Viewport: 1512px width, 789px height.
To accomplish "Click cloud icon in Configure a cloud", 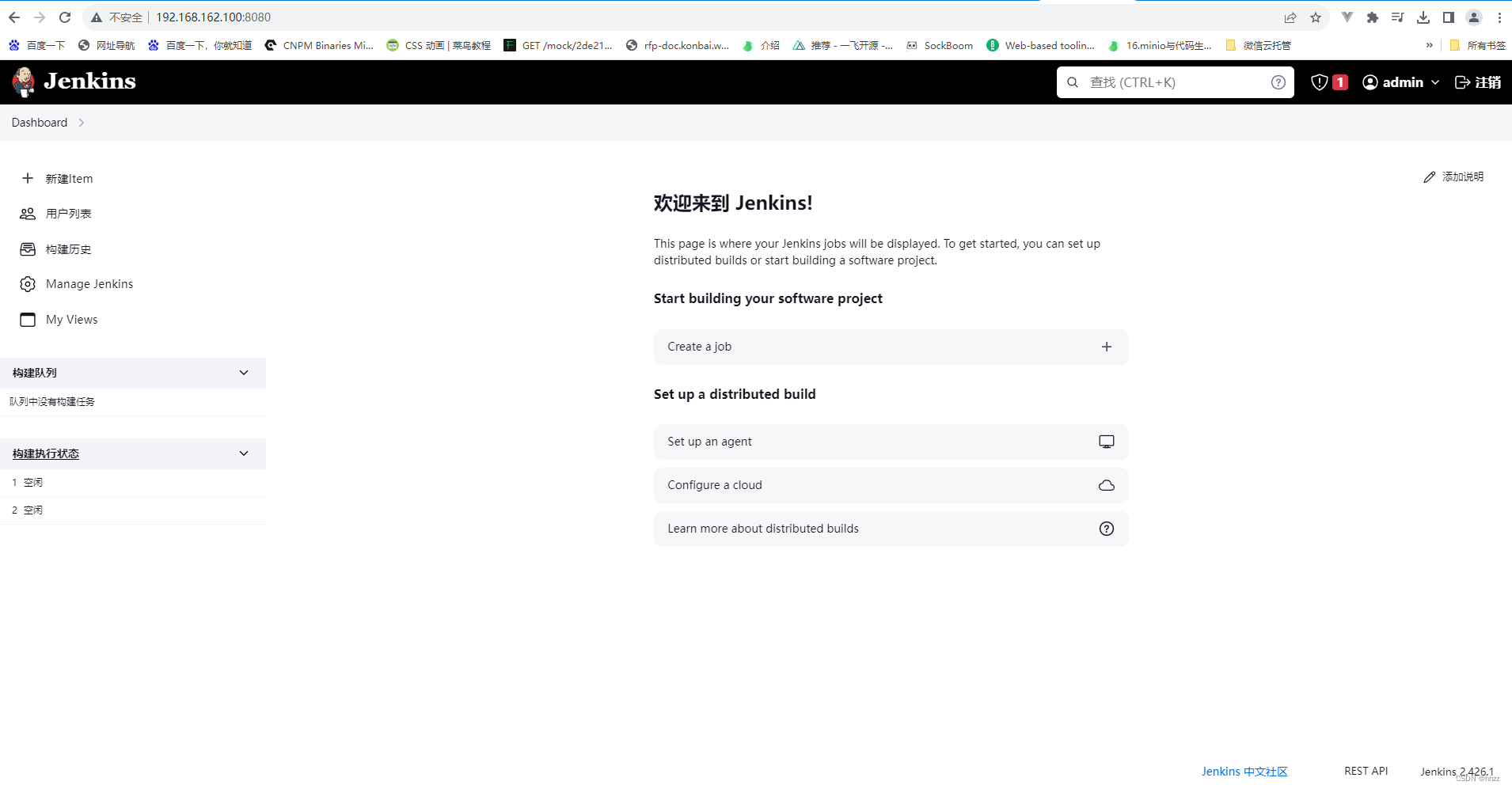I will 1107,485.
